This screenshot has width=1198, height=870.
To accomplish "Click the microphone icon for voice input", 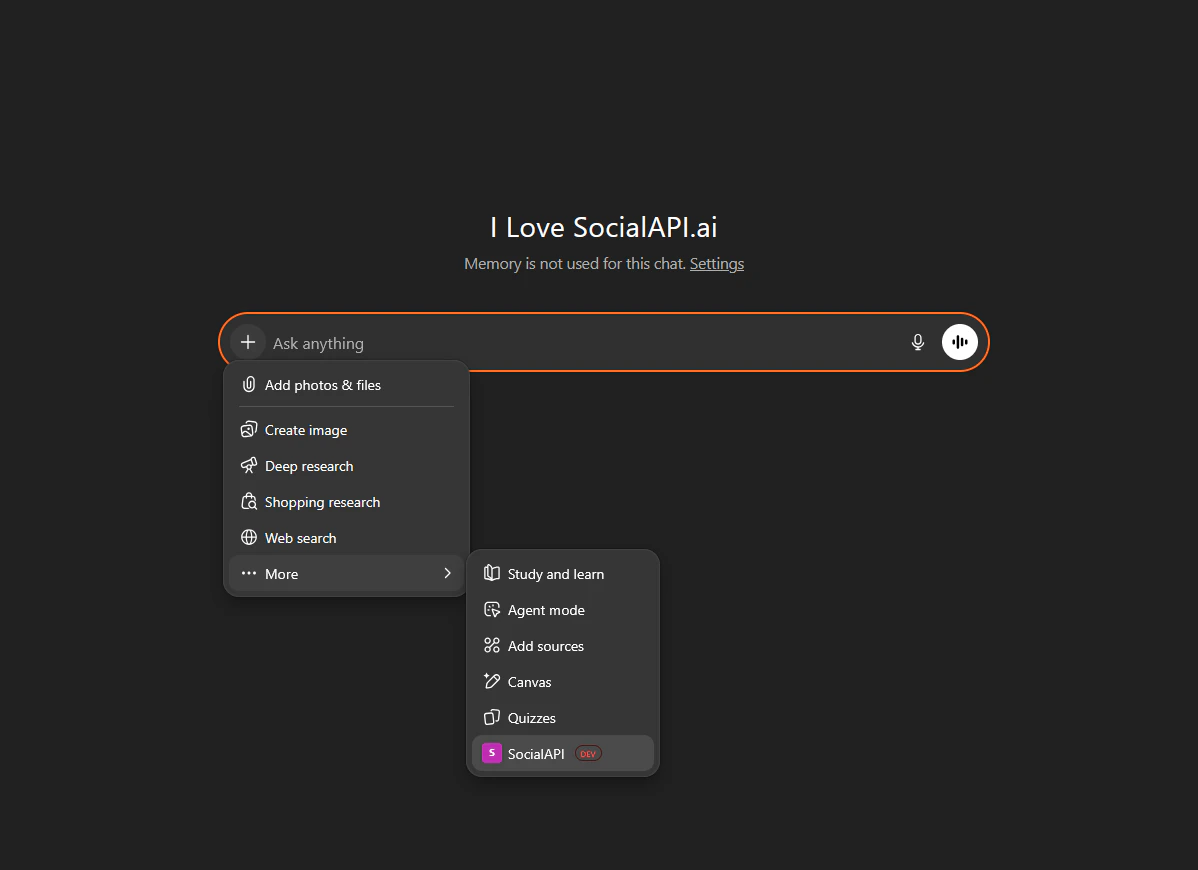I will [x=917, y=341].
